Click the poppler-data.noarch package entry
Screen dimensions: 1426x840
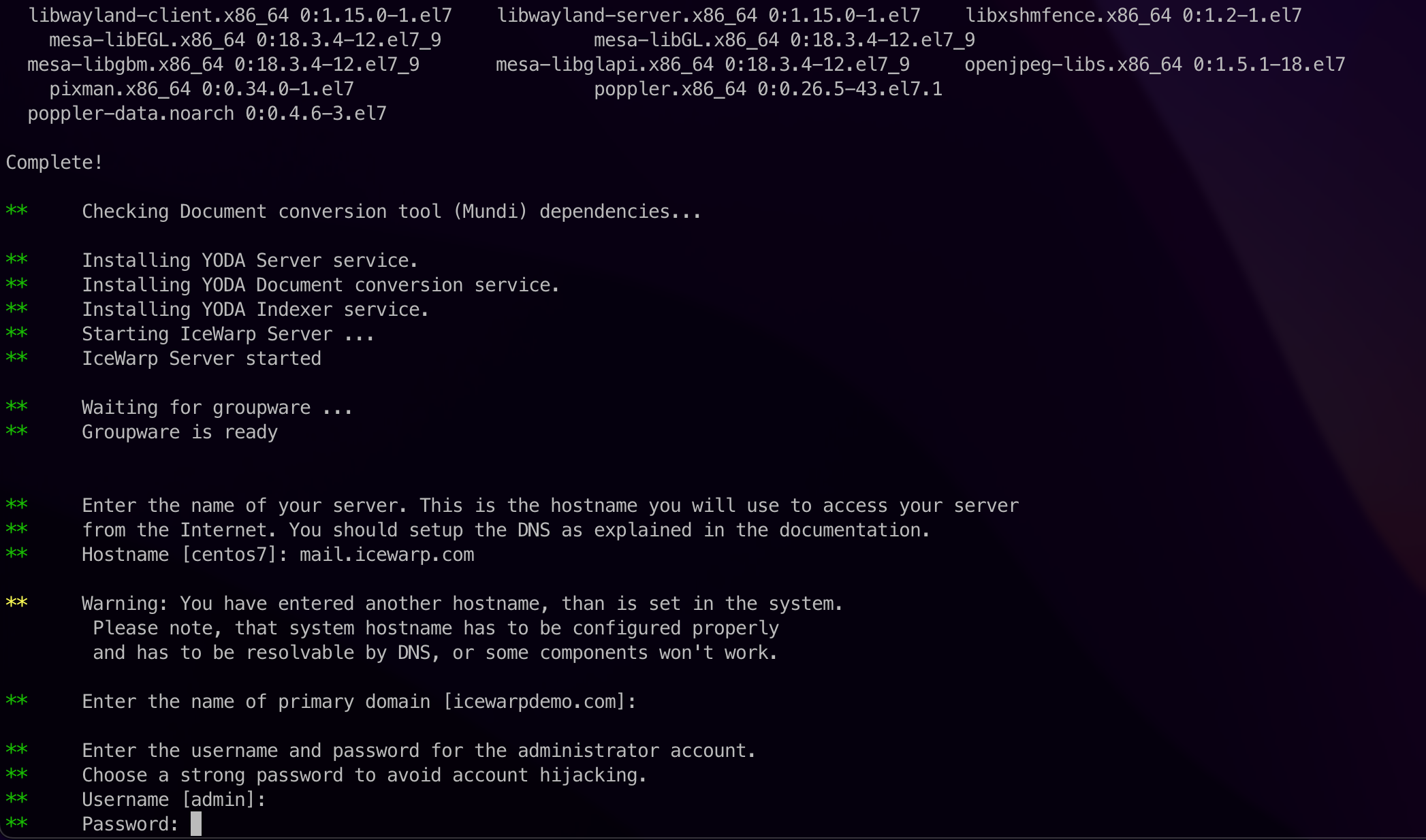207,113
